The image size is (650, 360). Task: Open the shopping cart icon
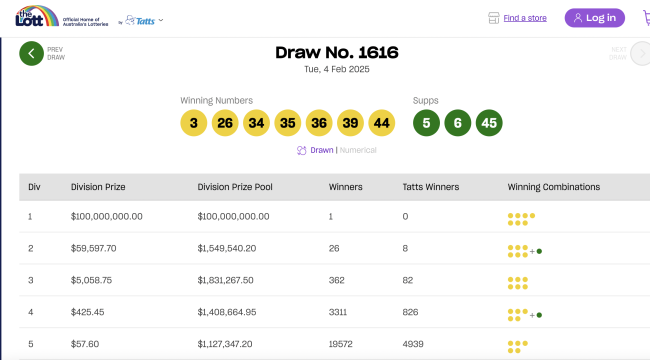[x=646, y=18]
